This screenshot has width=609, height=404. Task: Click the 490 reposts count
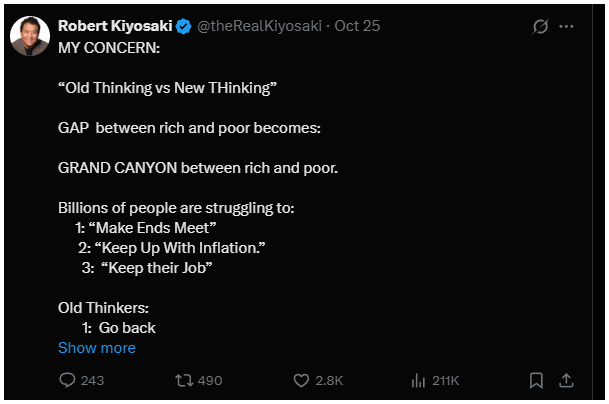(x=210, y=380)
